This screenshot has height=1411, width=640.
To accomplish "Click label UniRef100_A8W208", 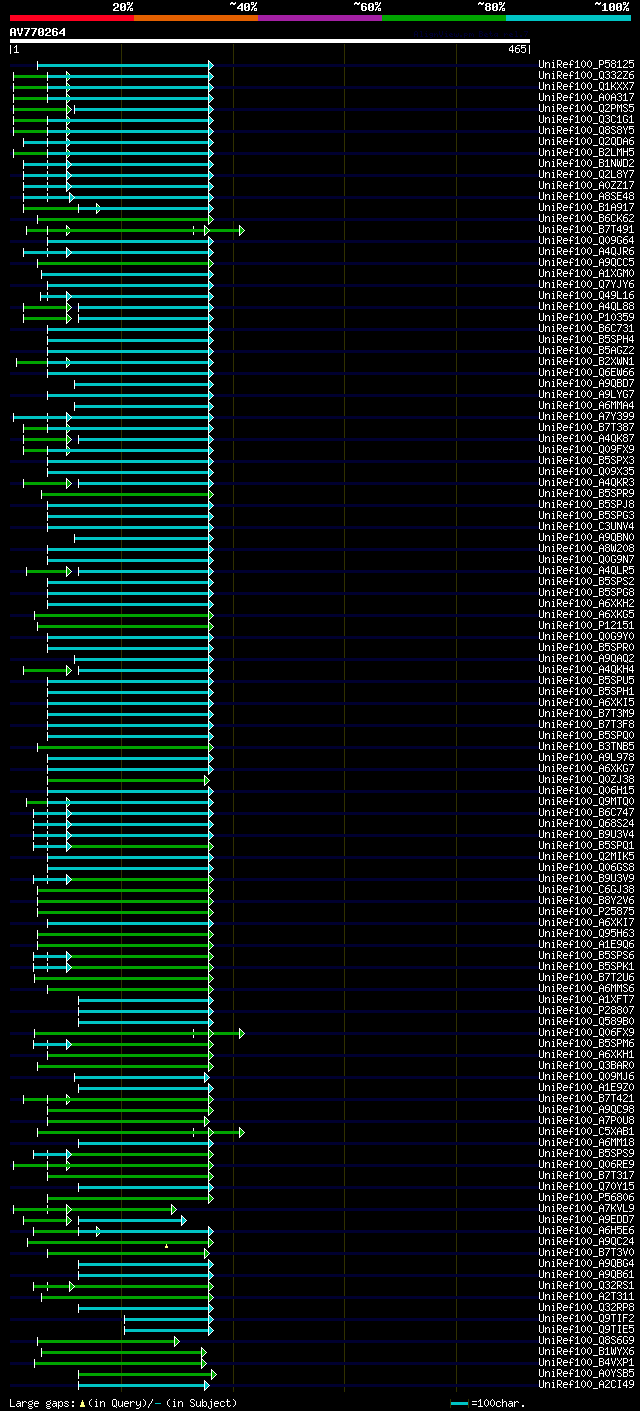I will [x=586, y=549].
